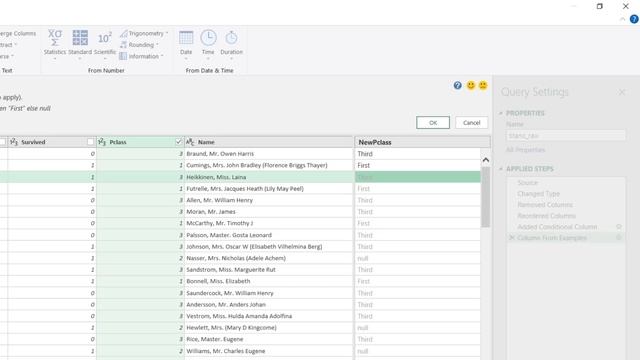640x360 pixels.
Task: Toggle the Pclass column checkbox
Action: pyautogui.click(x=178, y=142)
